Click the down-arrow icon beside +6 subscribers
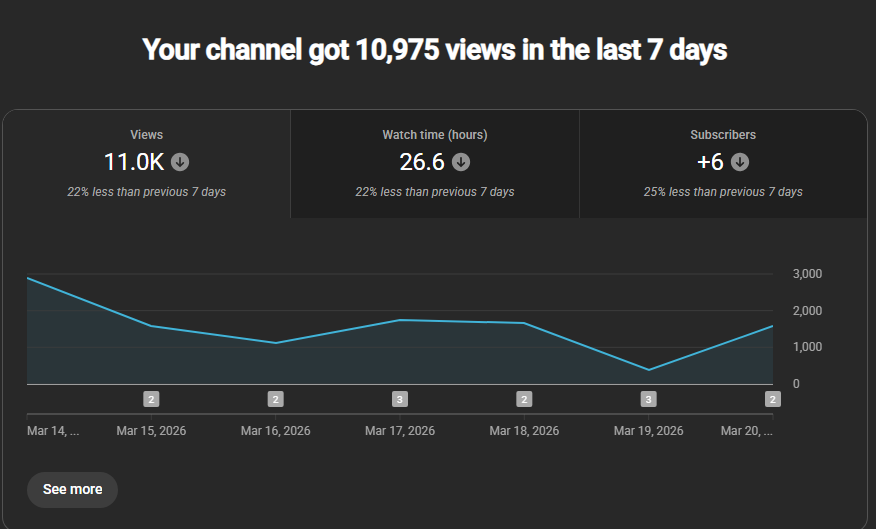The height and width of the screenshot is (529, 876). click(x=740, y=162)
